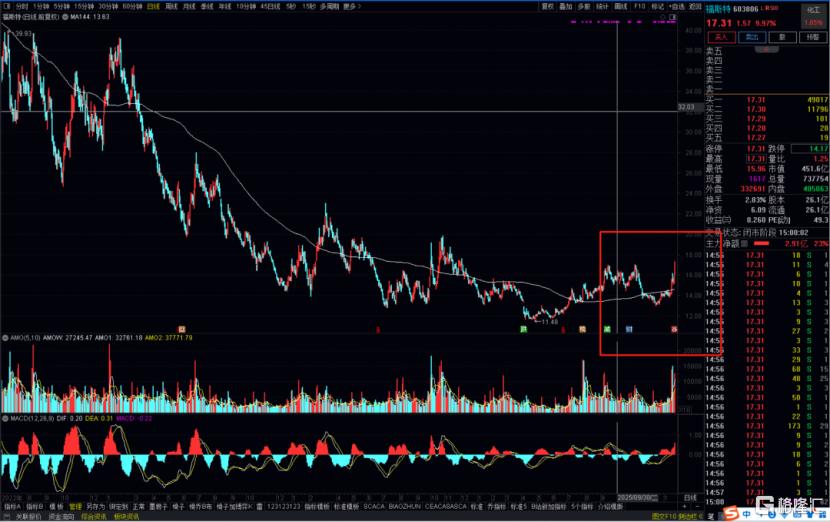
Task: Click the blue 卖出 sell button
Action: click(x=752, y=37)
